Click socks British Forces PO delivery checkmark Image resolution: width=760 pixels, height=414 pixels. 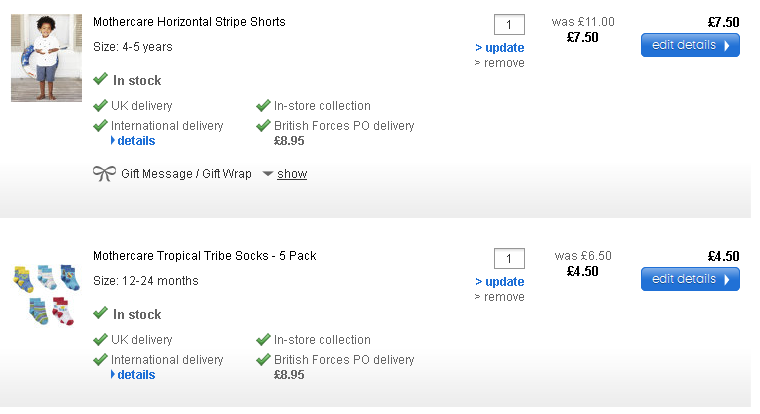(263, 360)
